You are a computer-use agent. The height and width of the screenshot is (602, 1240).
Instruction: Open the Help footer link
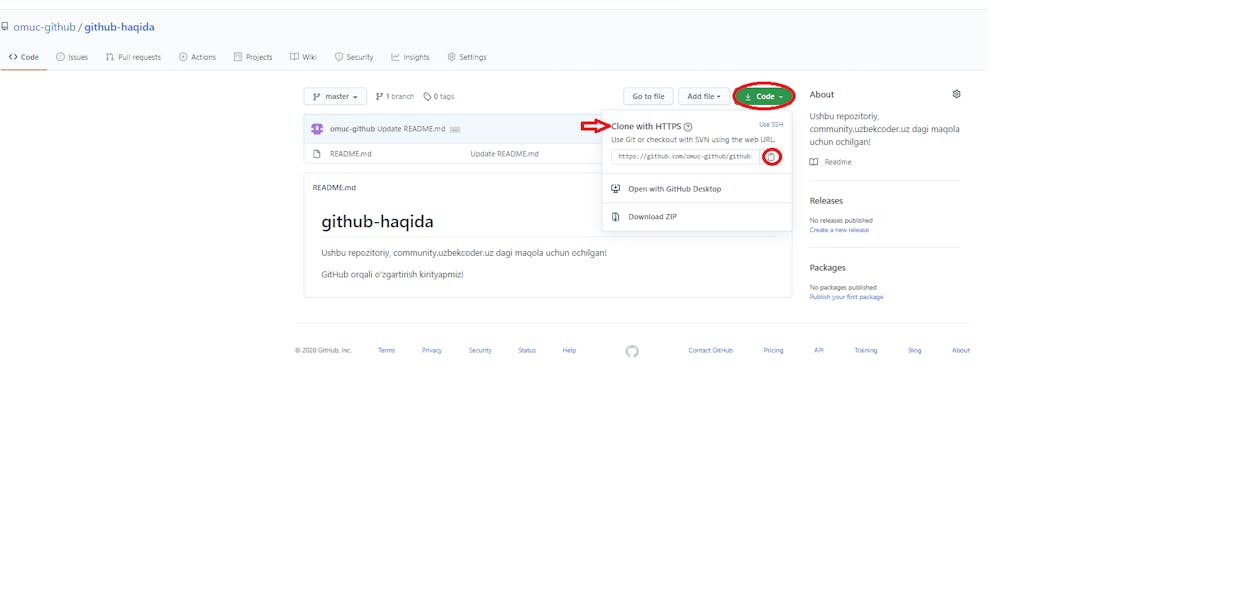569,351
